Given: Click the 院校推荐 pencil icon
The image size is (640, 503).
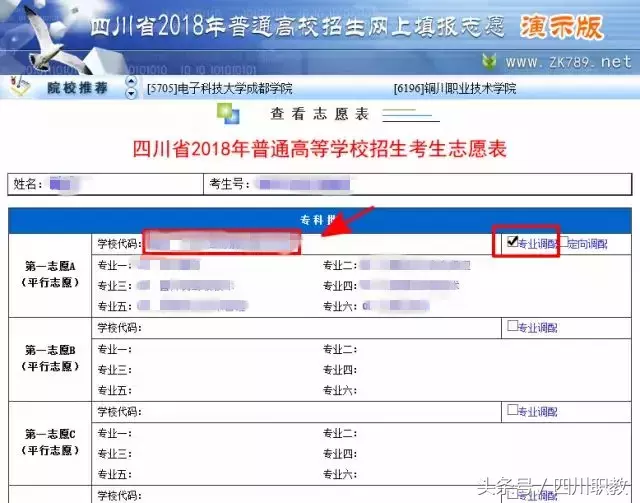Looking at the screenshot, I should click(x=20, y=85).
